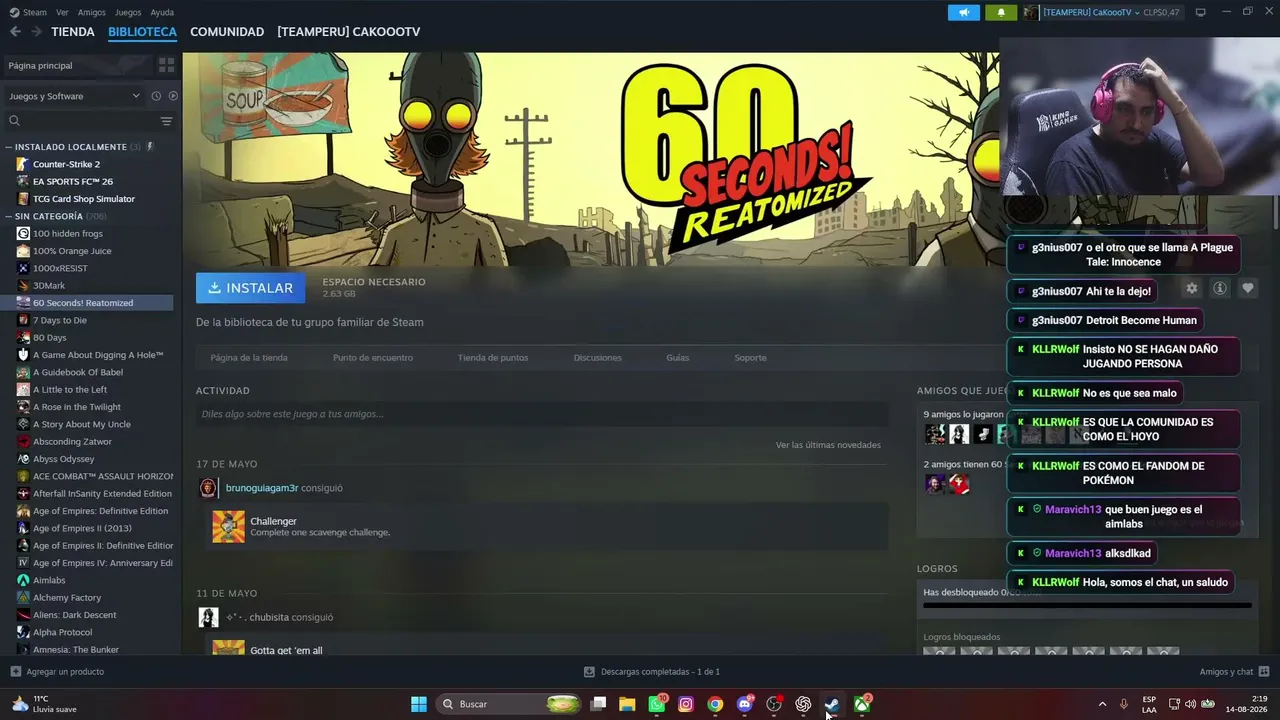Open the Ver menu

click(62, 12)
